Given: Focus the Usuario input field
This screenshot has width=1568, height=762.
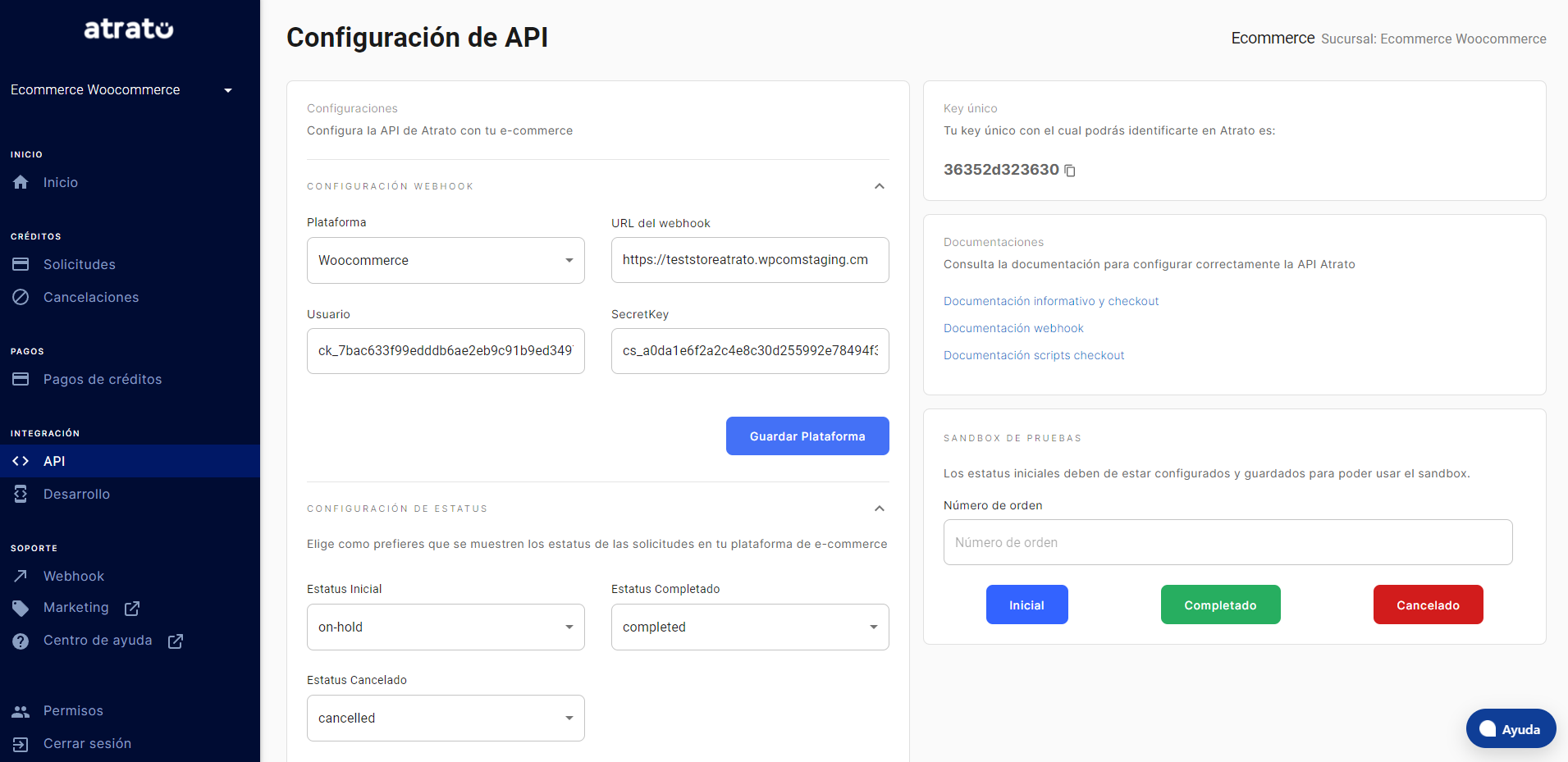Looking at the screenshot, I should [x=446, y=351].
